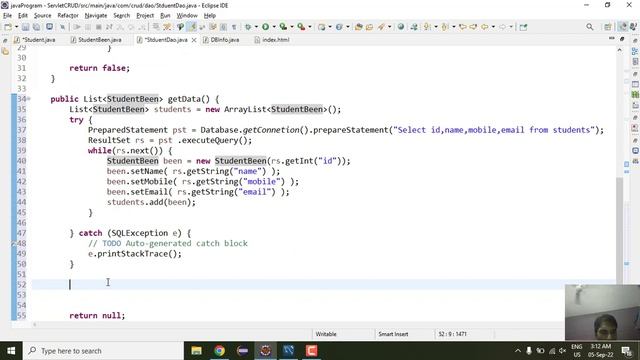Open the External Tools dropdown arrow
Viewport: 640px width, 360px height.
tap(310, 27)
